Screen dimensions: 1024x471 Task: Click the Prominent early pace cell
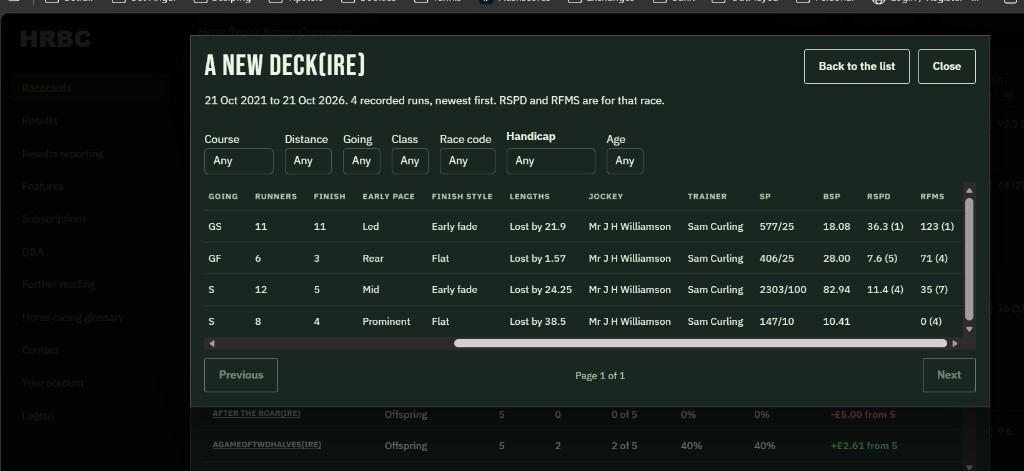pos(387,321)
